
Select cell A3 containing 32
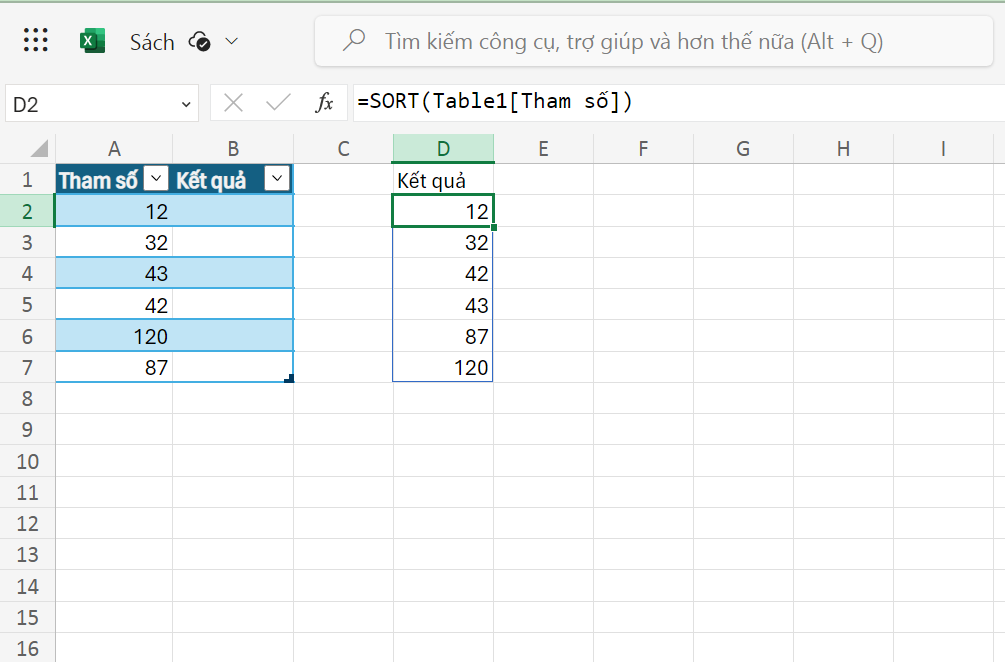[114, 242]
